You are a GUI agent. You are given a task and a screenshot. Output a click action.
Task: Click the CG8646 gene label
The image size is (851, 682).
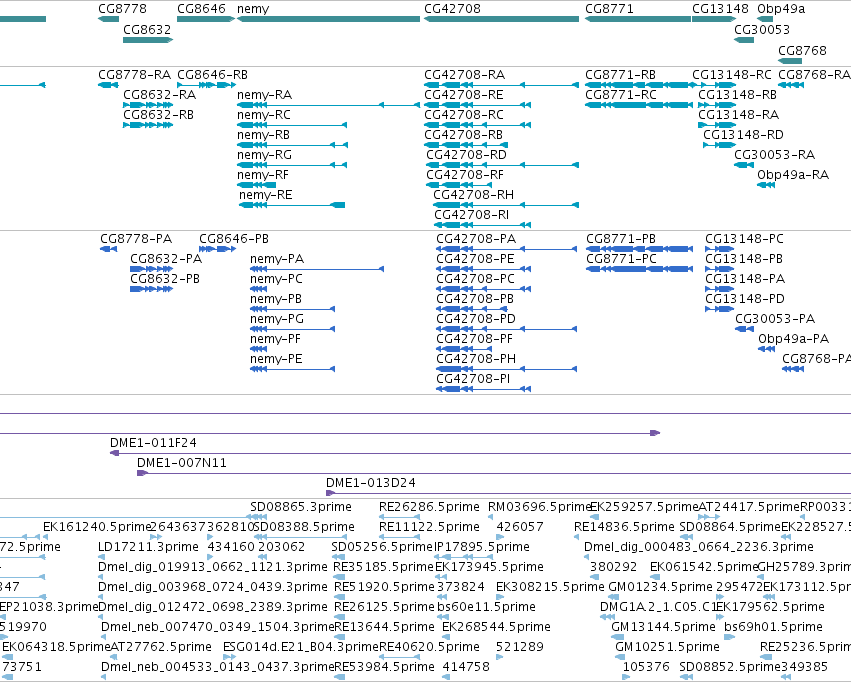201,9
